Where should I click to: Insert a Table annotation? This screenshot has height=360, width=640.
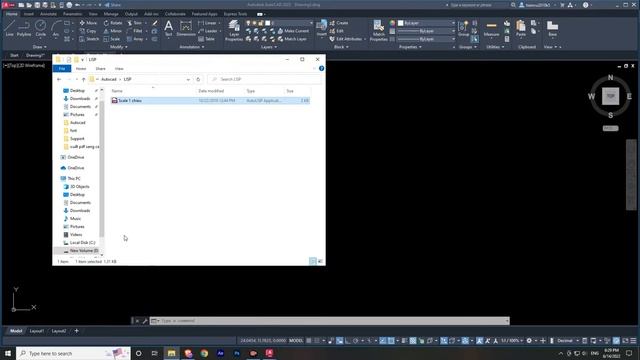207,39
